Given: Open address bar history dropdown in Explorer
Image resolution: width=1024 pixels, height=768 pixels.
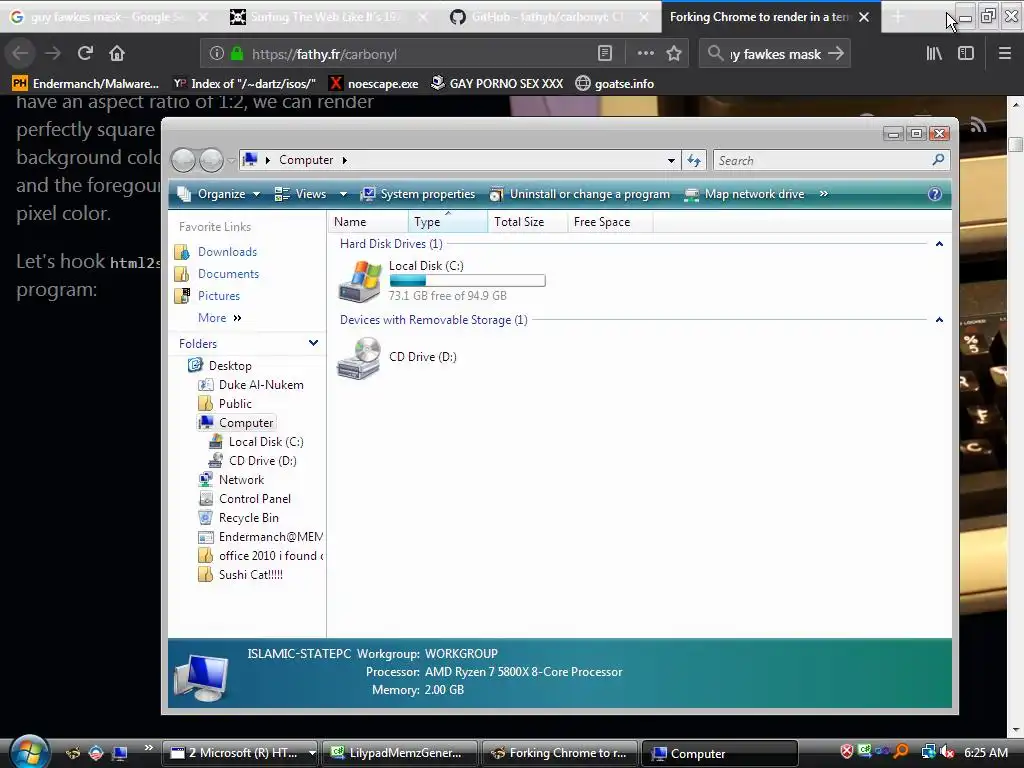Looking at the screenshot, I should 671,161.
